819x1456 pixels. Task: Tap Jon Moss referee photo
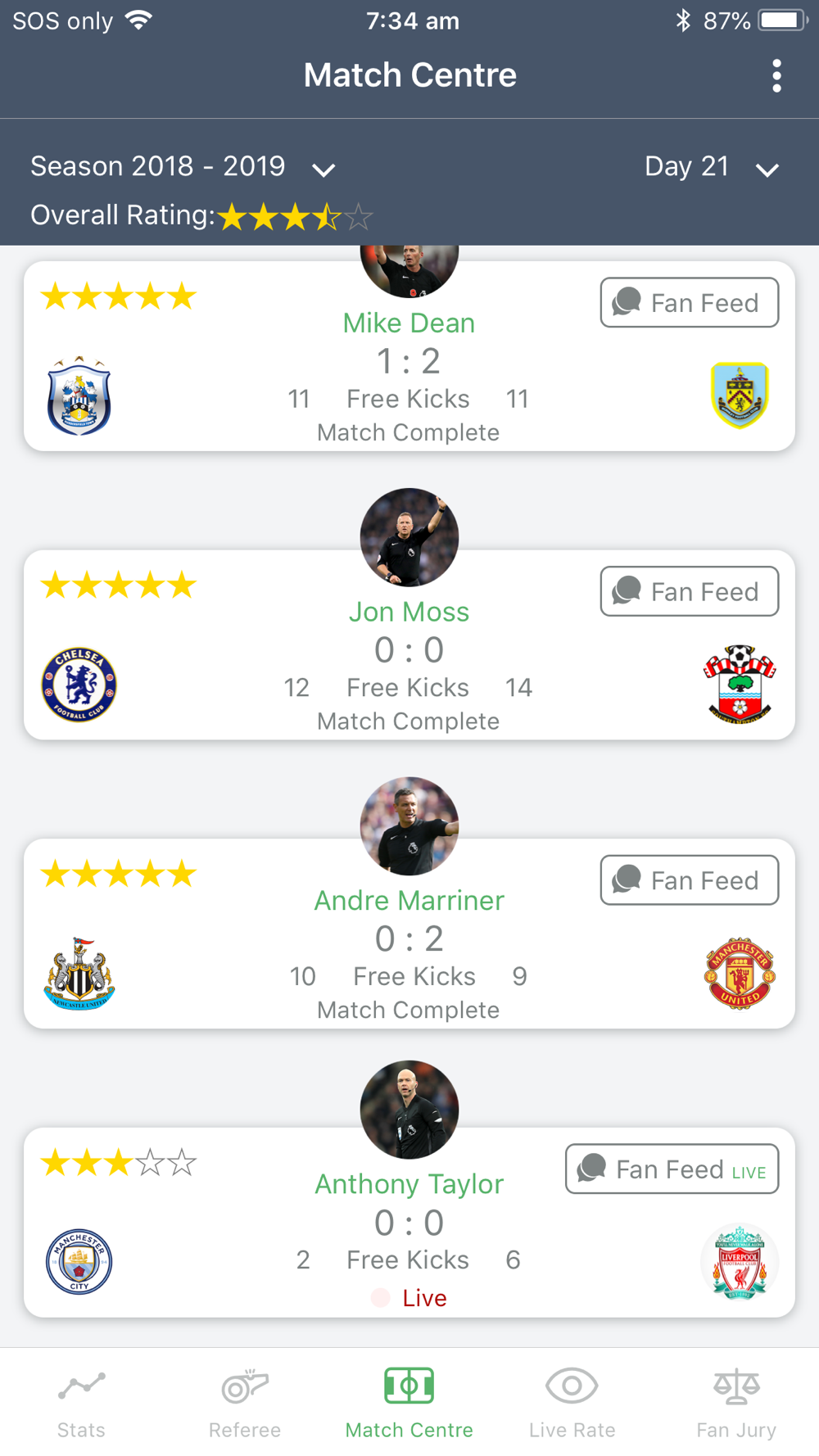click(409, 537)
